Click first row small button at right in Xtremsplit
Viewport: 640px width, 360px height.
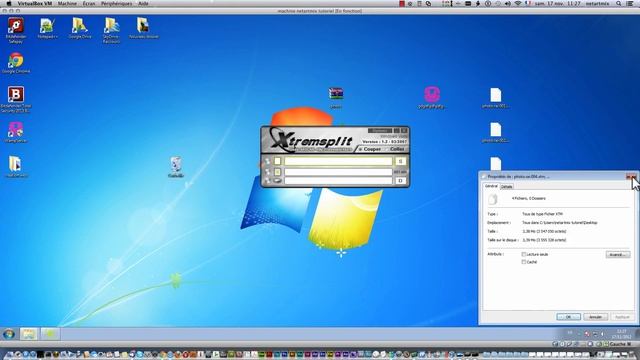click(400, 161)
